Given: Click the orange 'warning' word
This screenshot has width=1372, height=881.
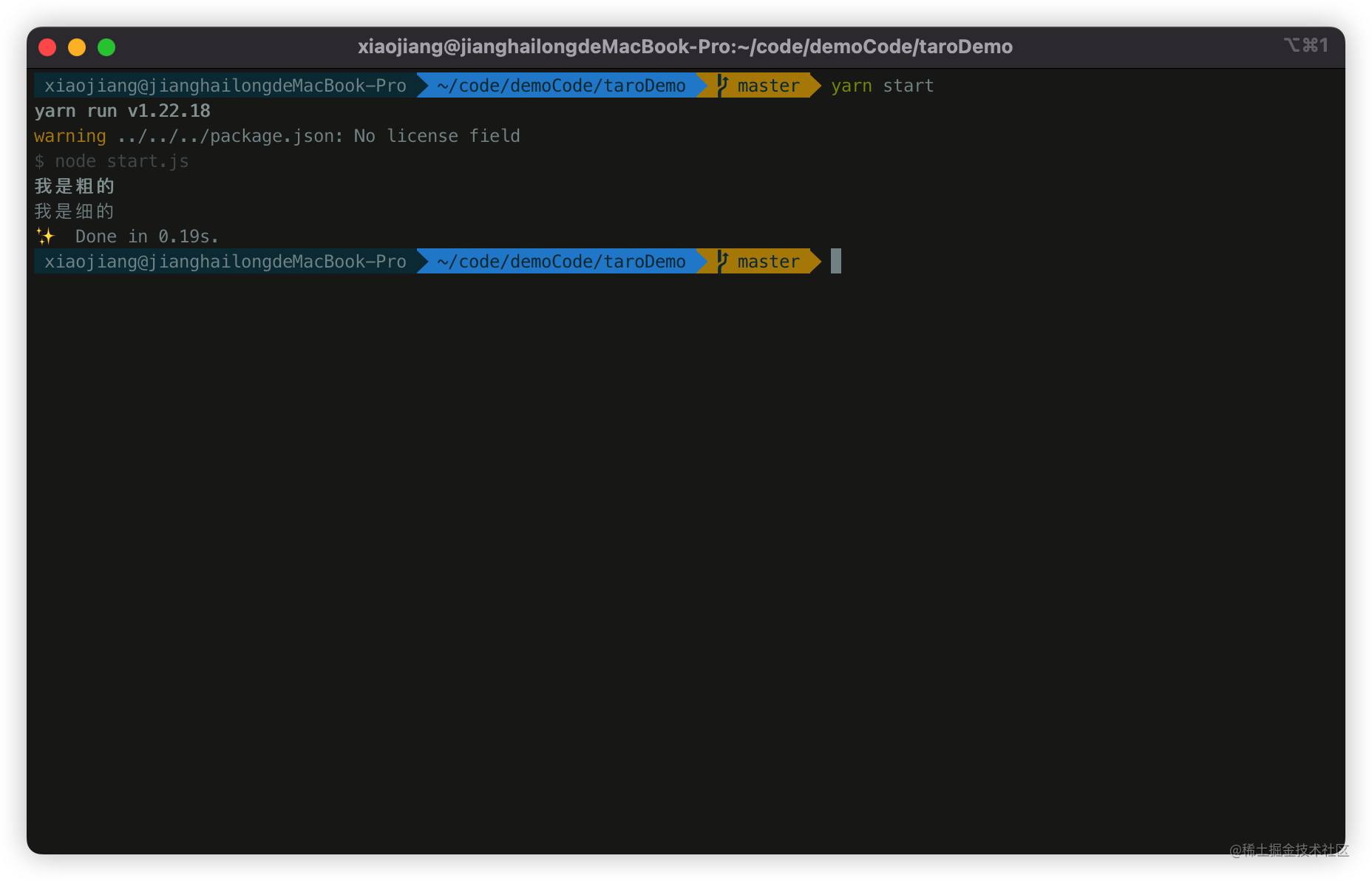Looking at the screenshot, I should click(70, 136).
